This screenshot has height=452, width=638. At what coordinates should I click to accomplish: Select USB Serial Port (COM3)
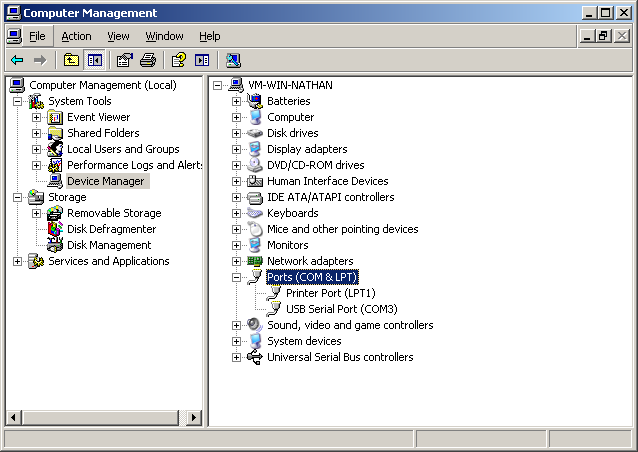click(x=342, y=309)
